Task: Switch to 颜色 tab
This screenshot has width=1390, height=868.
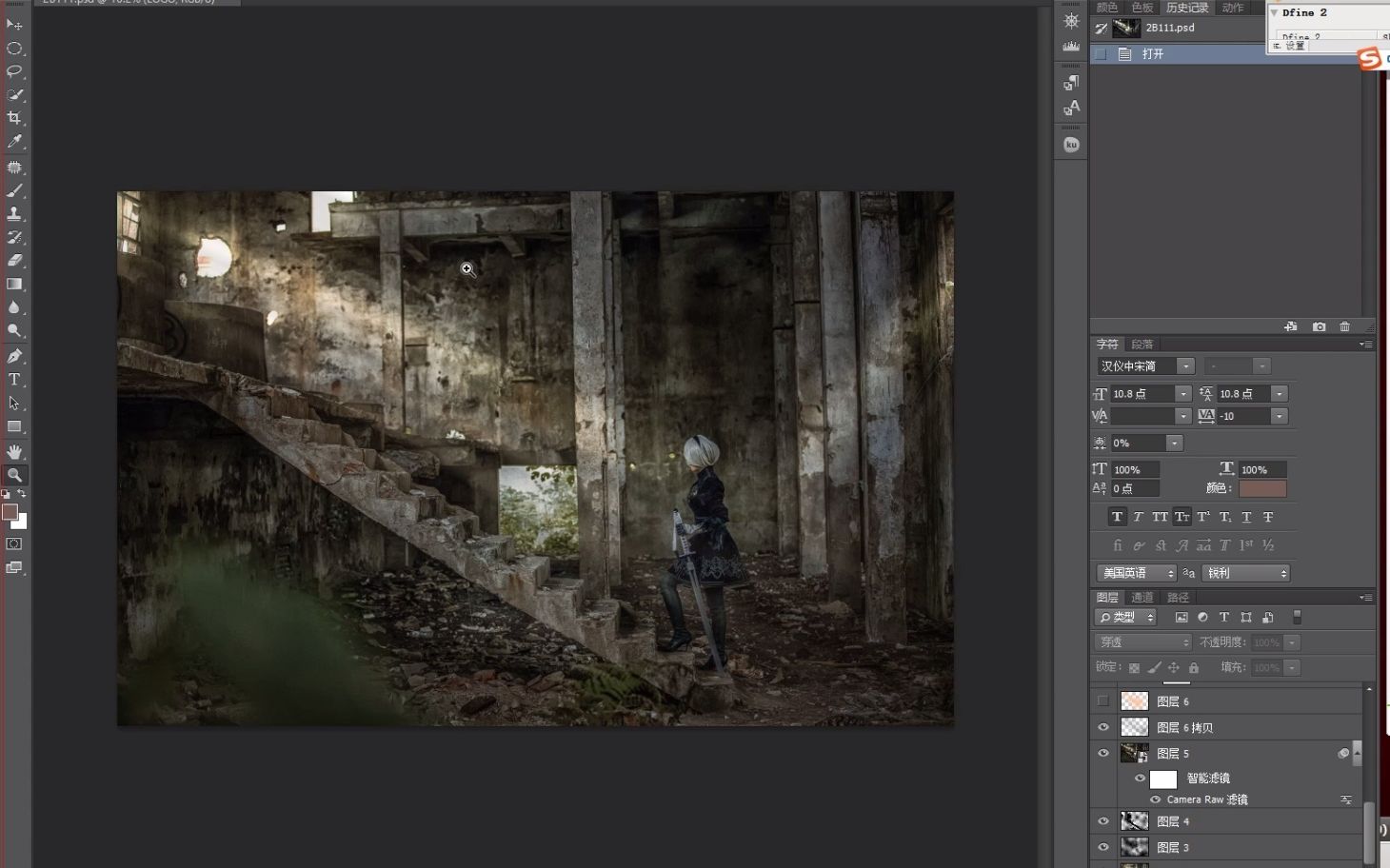Action: click(1107, 8)
